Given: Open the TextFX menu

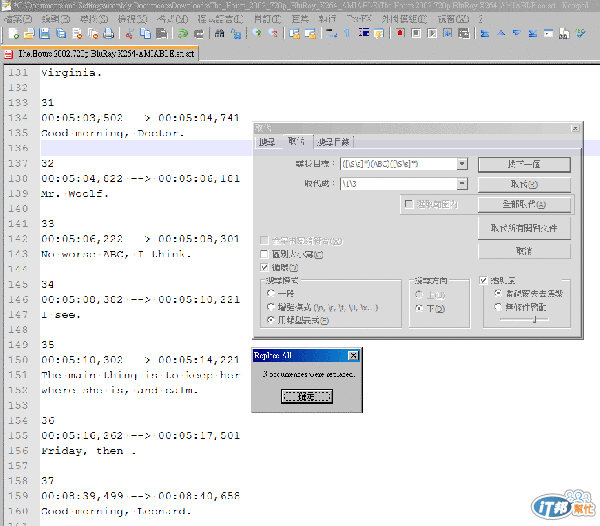Looking at the screenshot, I should 359,19.
